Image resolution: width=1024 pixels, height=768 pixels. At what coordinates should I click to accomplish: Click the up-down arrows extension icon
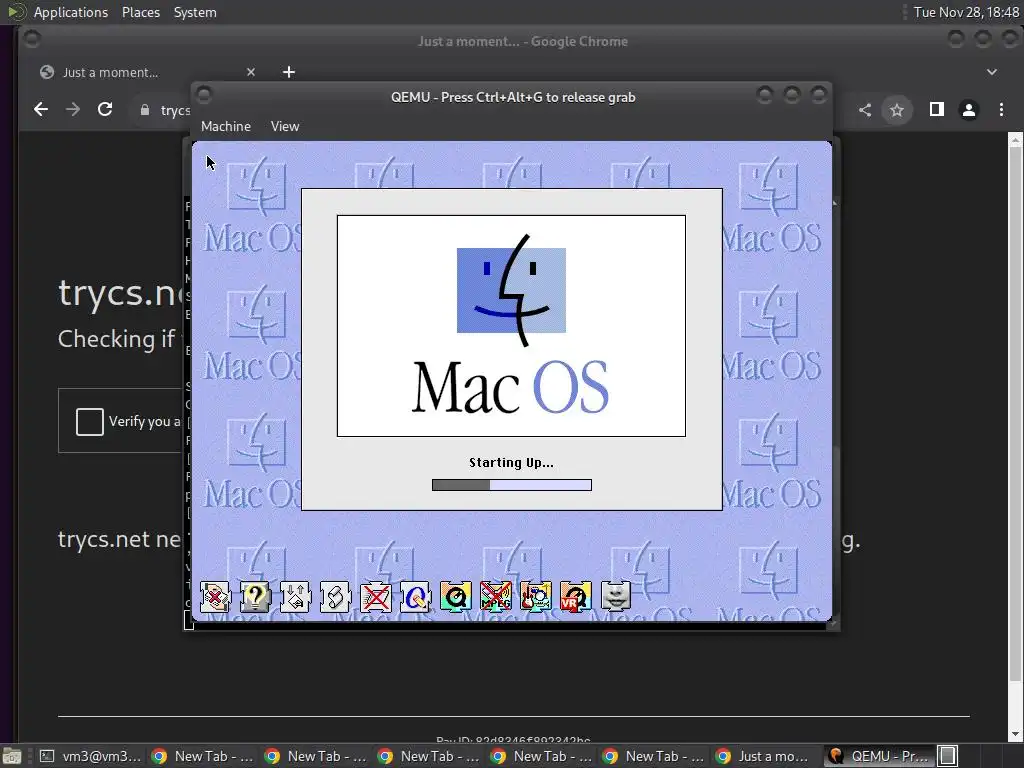click(x=295, y=597)
